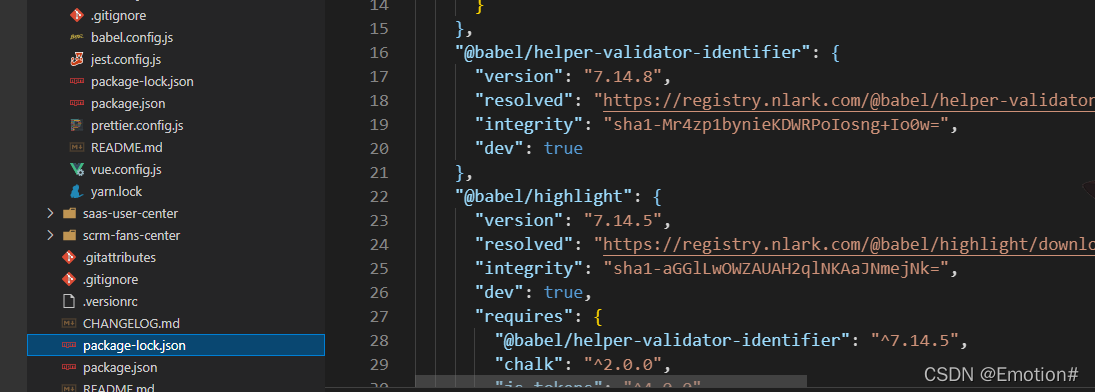
Task: Click the horizontal scrollbar thumb under the editor
Action: pos(611,381)
